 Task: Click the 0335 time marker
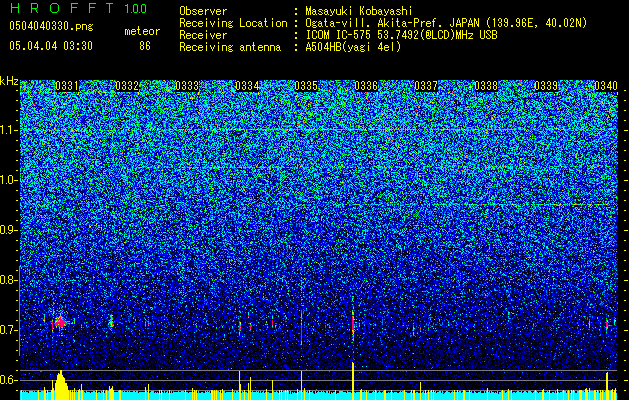pos(306,86)
